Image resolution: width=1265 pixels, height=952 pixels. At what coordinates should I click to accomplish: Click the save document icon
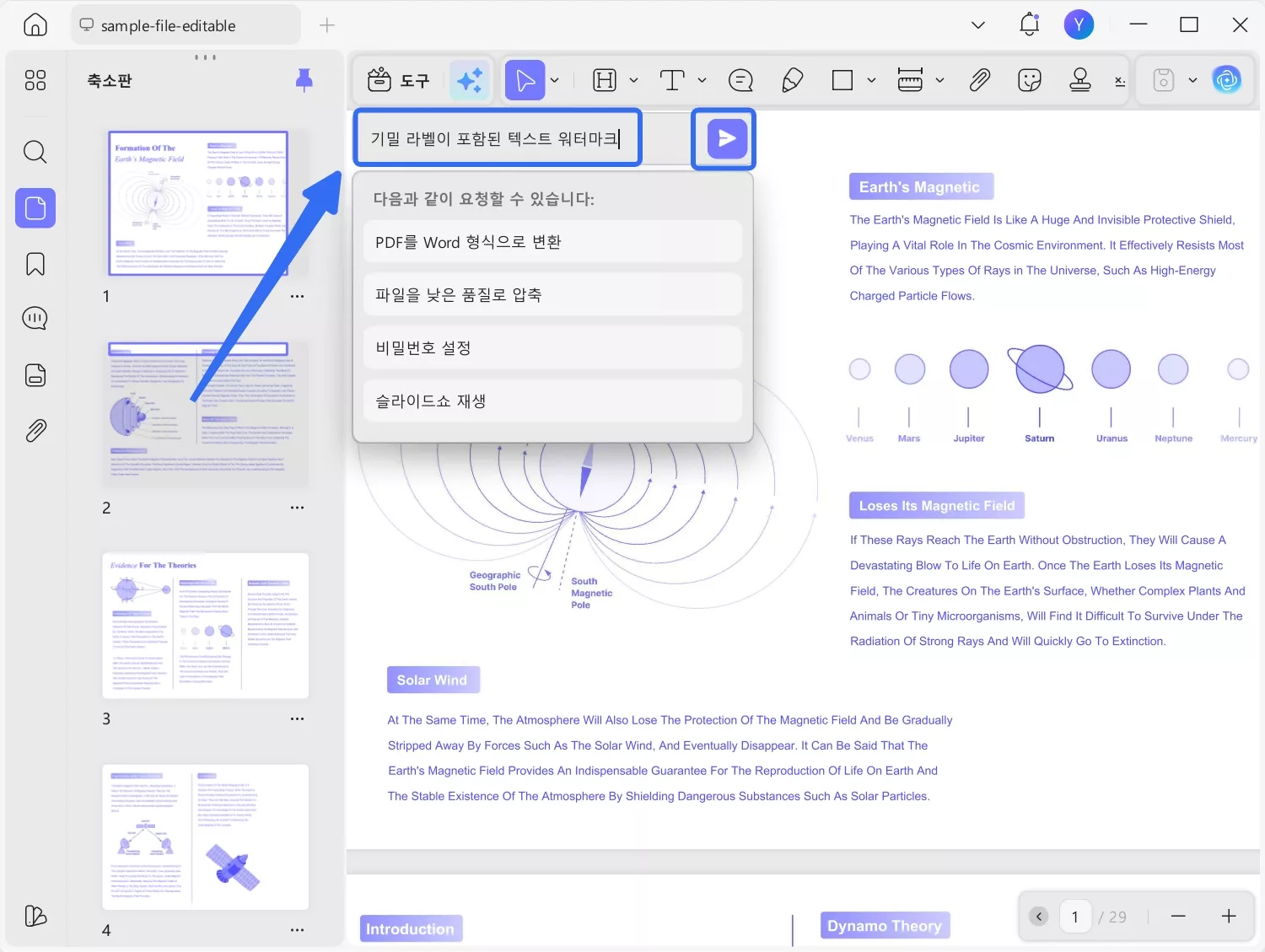click(x=1164, y=80)
